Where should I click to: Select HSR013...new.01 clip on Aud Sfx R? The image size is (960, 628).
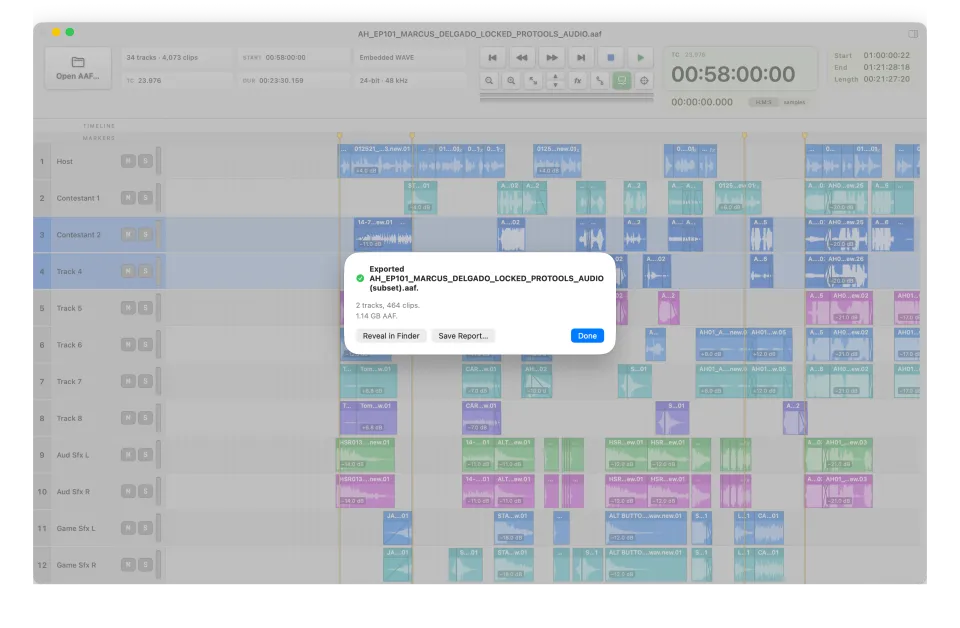pos(366,492)
